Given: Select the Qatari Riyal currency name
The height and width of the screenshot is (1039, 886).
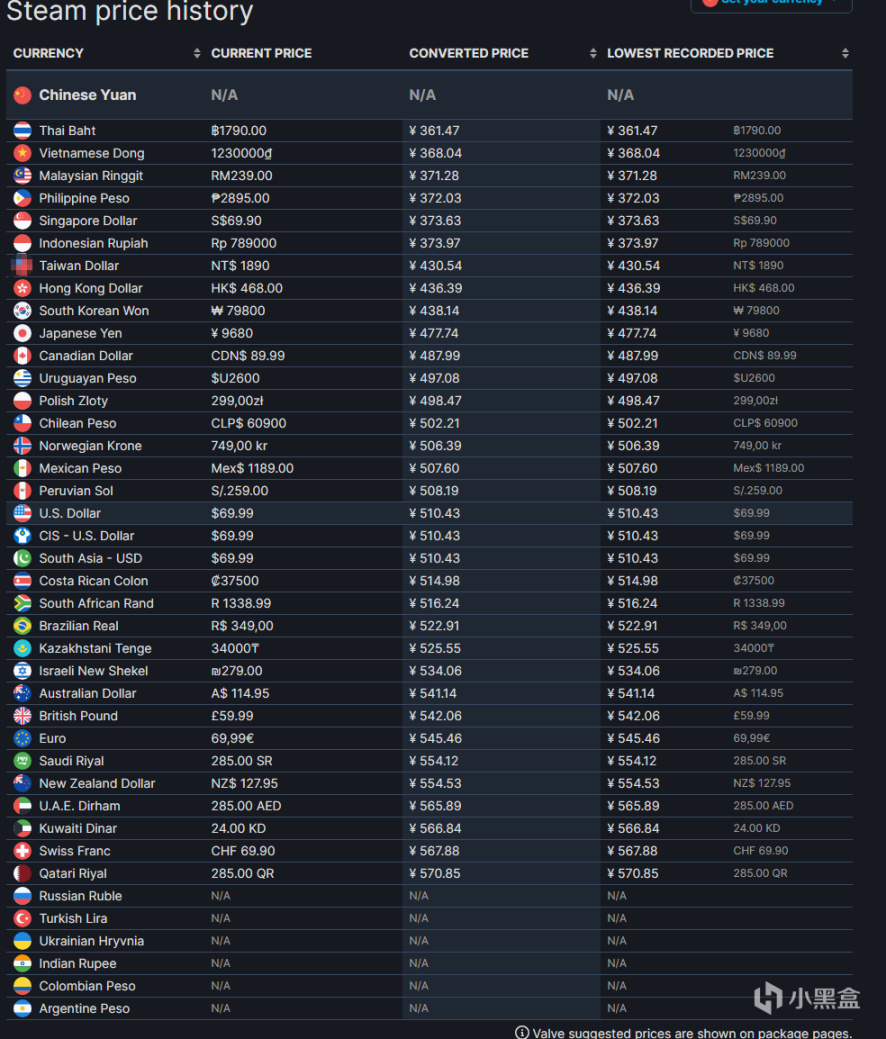Looking at the screenshot, I should coord(73,874).
